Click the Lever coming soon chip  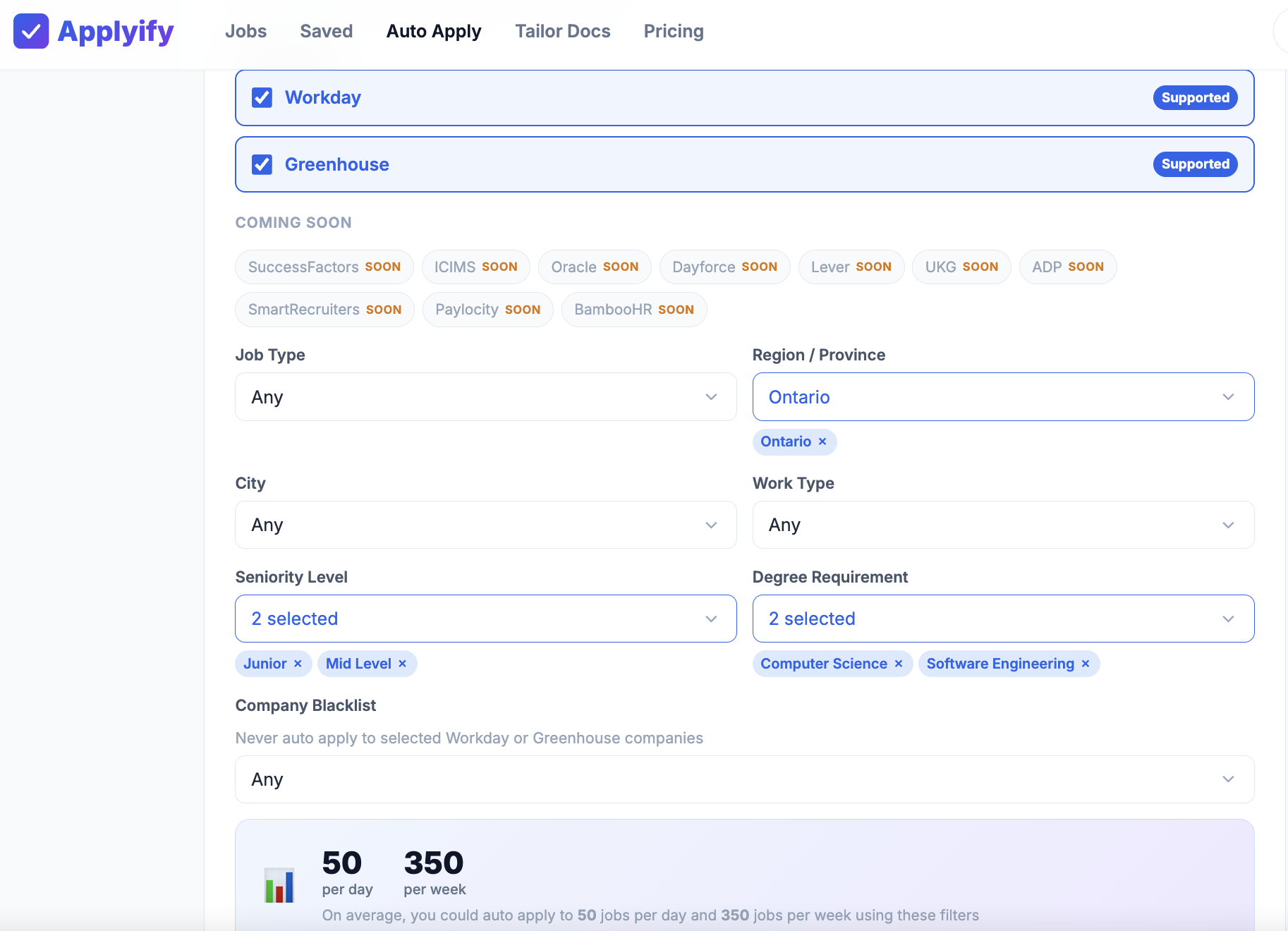coord(851,267)
